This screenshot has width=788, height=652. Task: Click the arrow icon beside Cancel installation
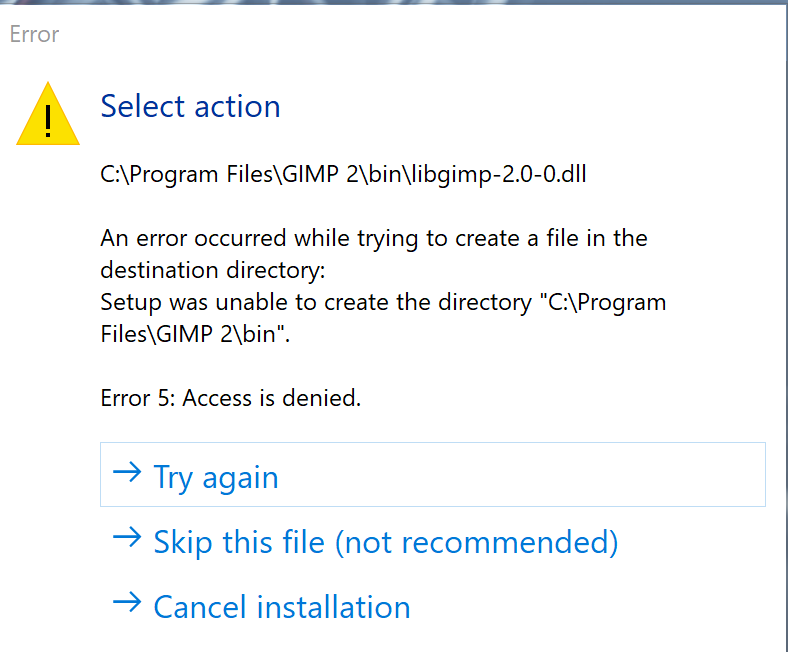[x=127, y=602]
